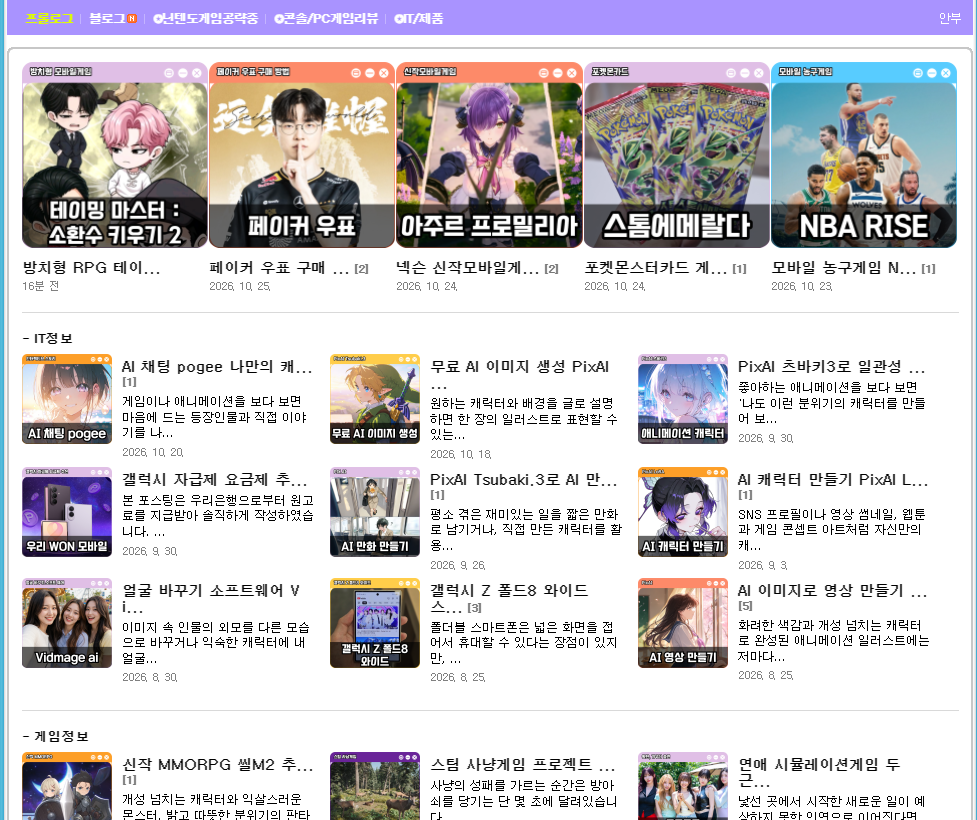The image size is (977, 820).
Task: Click excerpt starting 본 포스팅은 우리은행으로부터
Action: [218, 516]
